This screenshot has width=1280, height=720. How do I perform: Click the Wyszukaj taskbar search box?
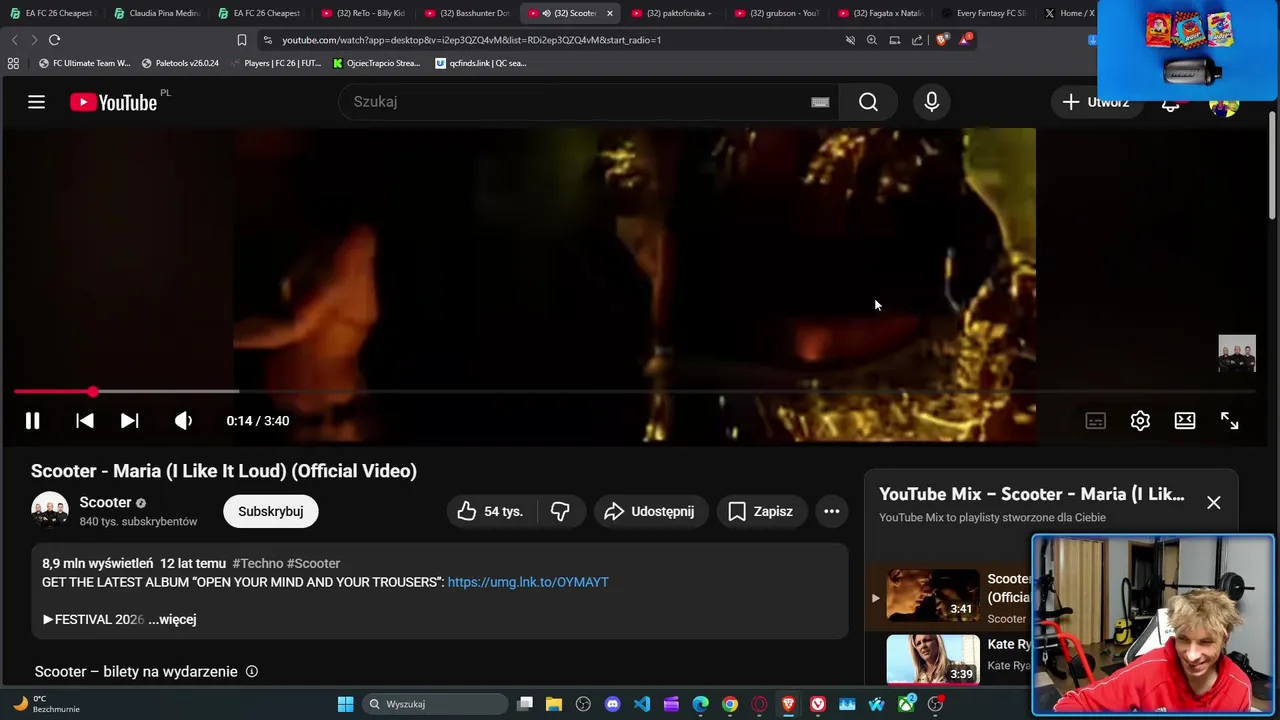[x=435, y=704]
